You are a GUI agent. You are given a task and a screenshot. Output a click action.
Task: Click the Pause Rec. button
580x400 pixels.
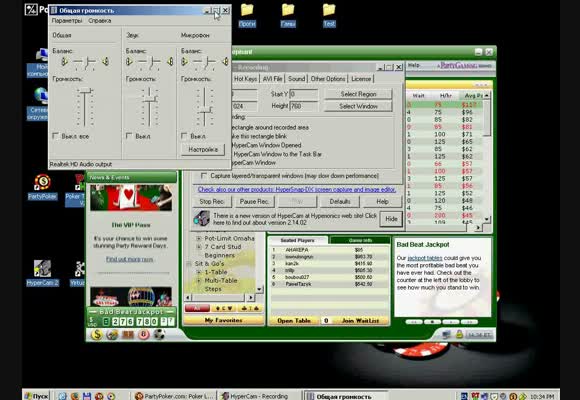click(254, 201)
